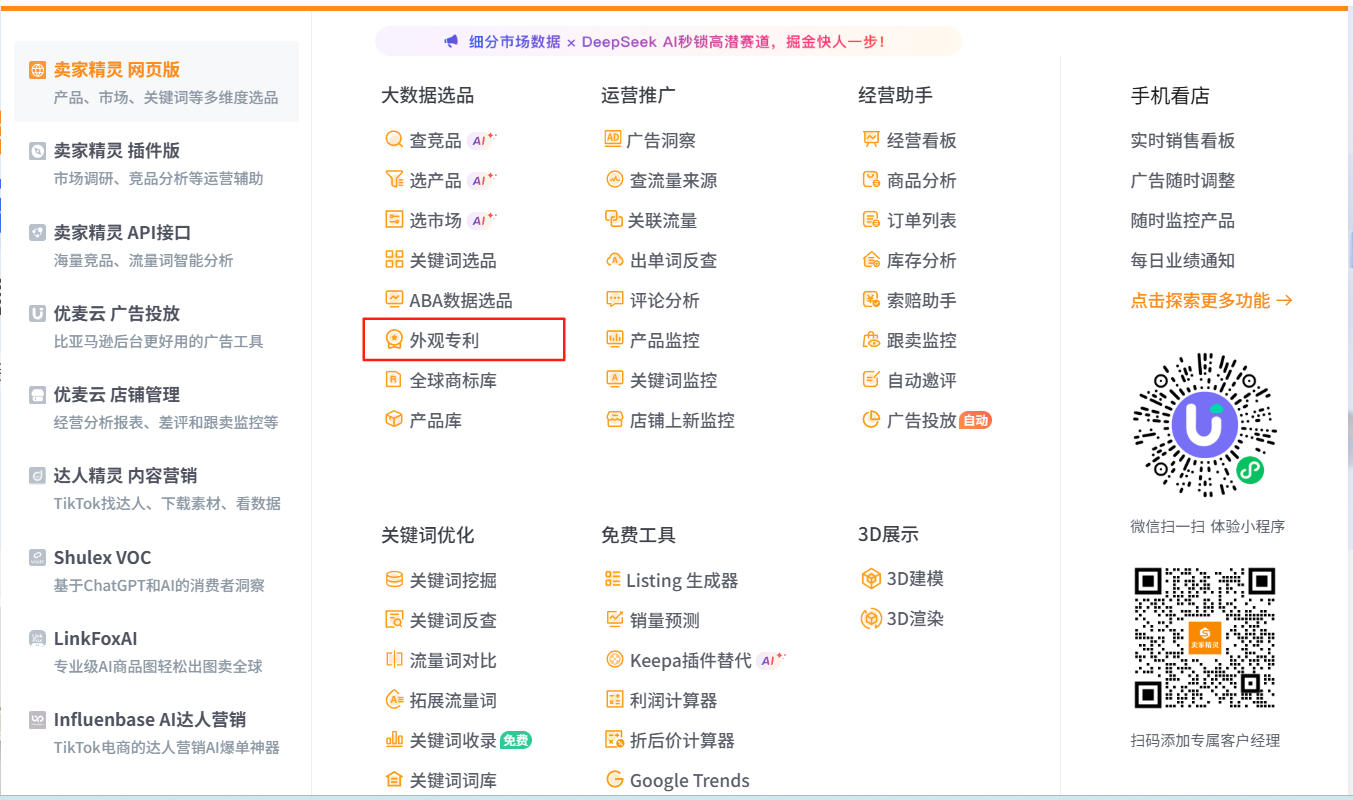Screen dimensions: 1353x800
Task: Click the 跟卖监控 icon
Action: click(x=871, y=340)
